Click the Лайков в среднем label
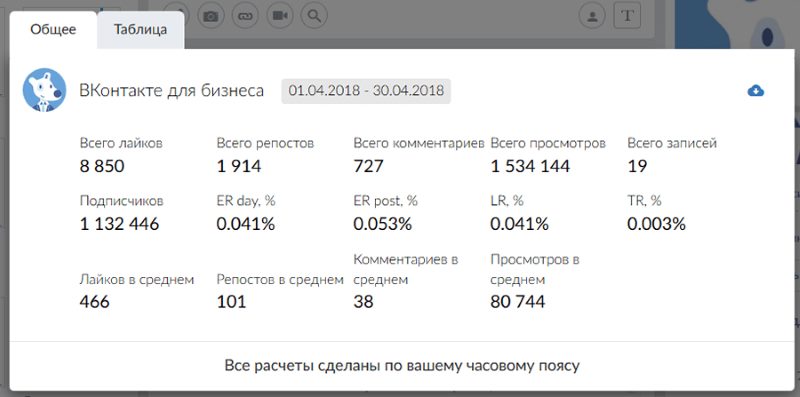Screen dimensions: 800x397 (x=137, y=280)
